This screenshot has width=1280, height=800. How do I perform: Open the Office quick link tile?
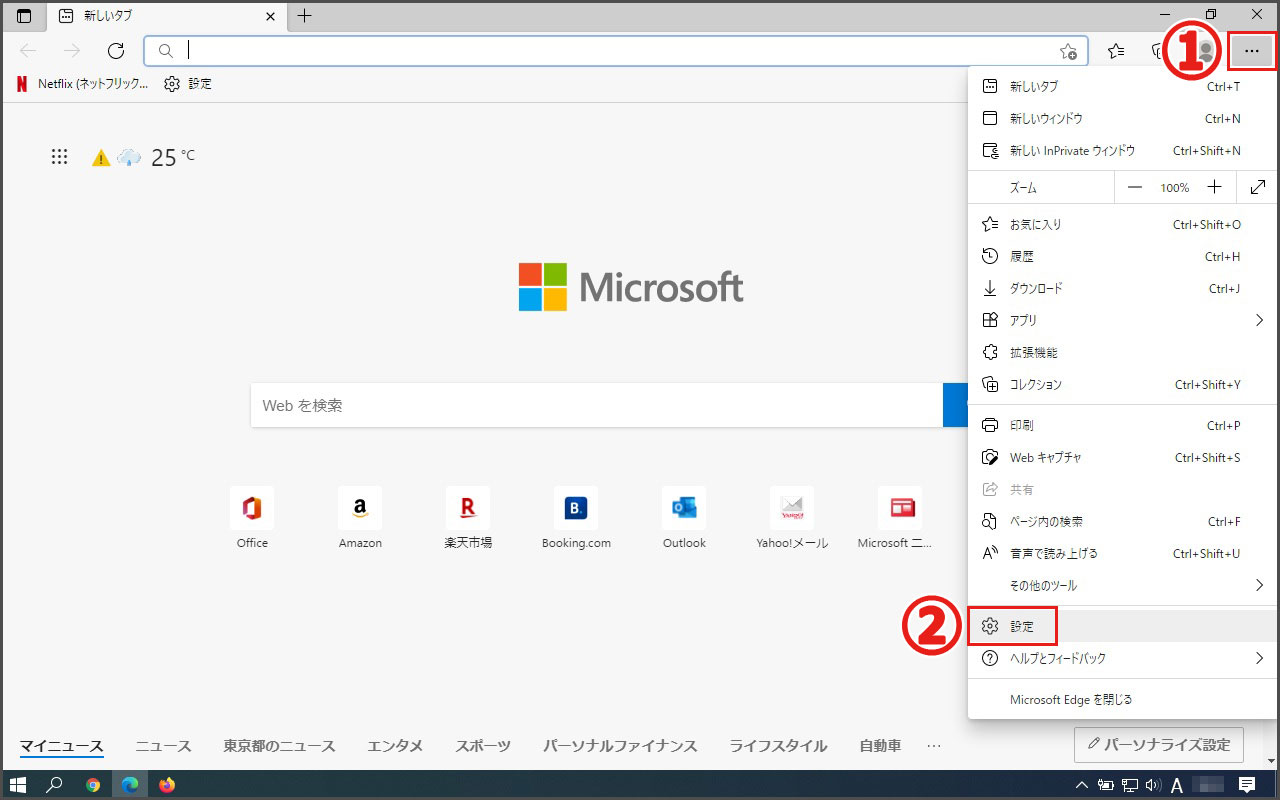252,519
